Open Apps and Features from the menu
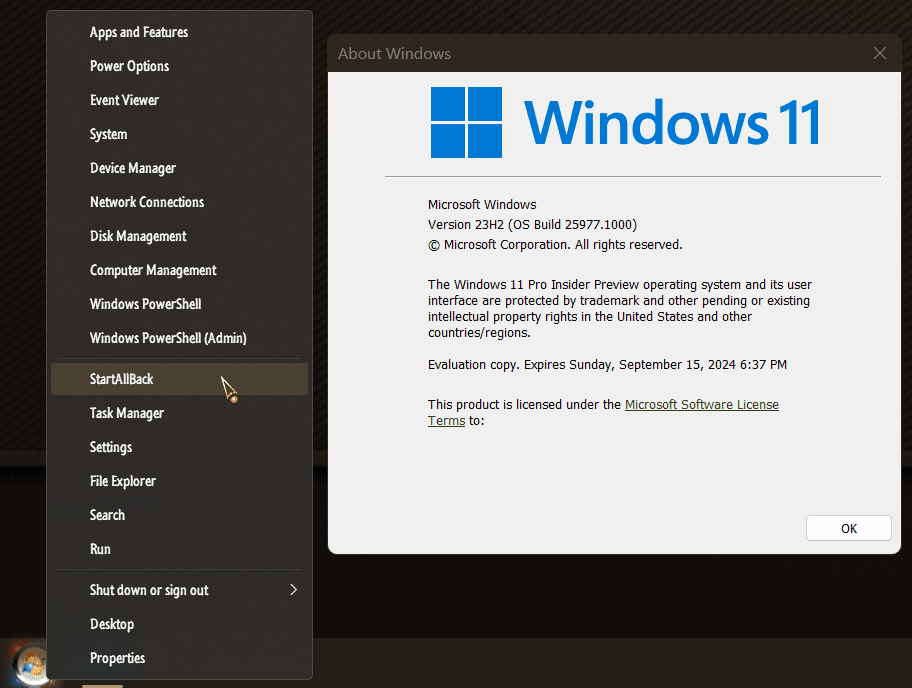This screenshot has width=912, height=688. (x=179, y=33)
